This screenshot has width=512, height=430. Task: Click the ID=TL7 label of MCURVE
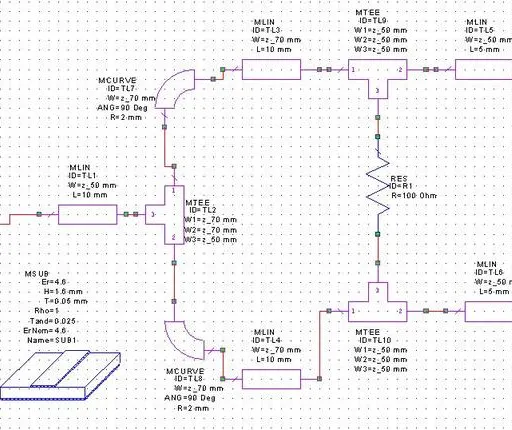tap(121, 89)
